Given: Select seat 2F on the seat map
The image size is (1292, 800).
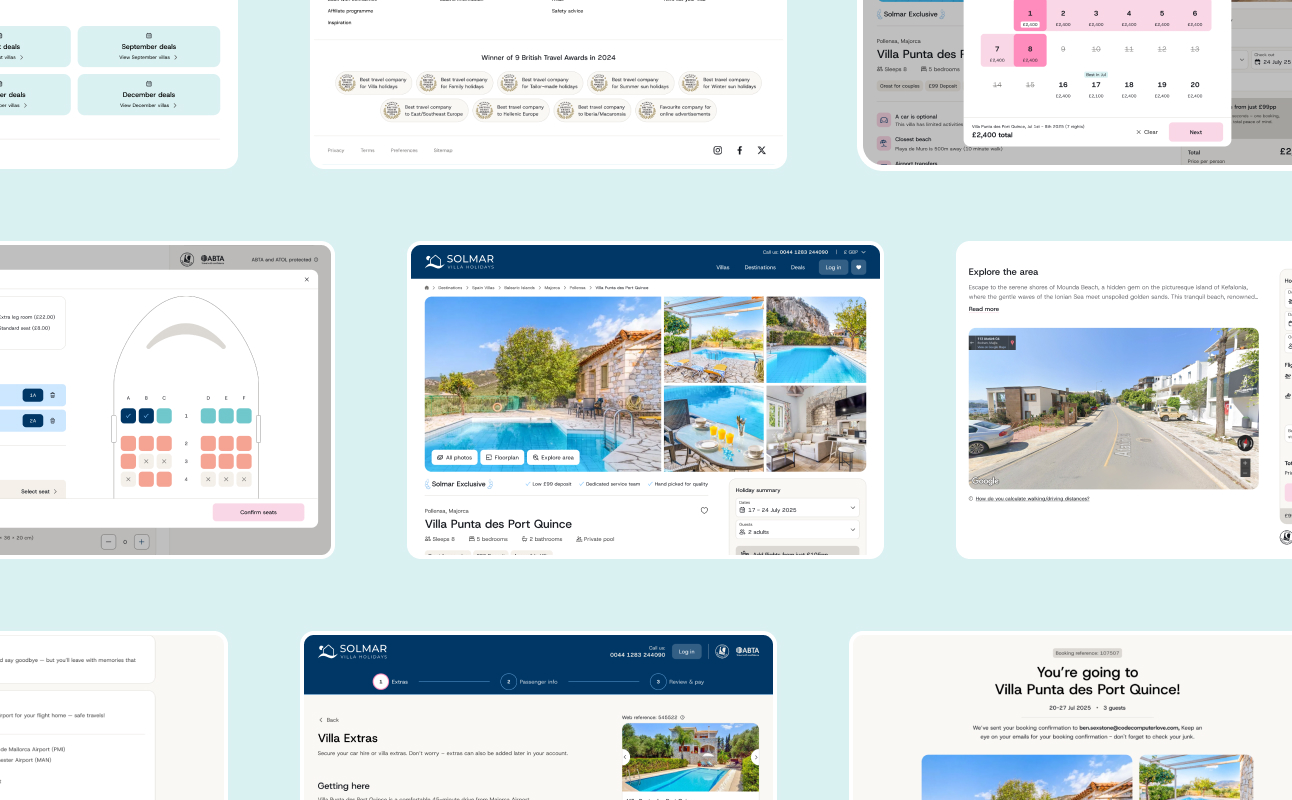Looking at the screenshot, I should 244,443.
